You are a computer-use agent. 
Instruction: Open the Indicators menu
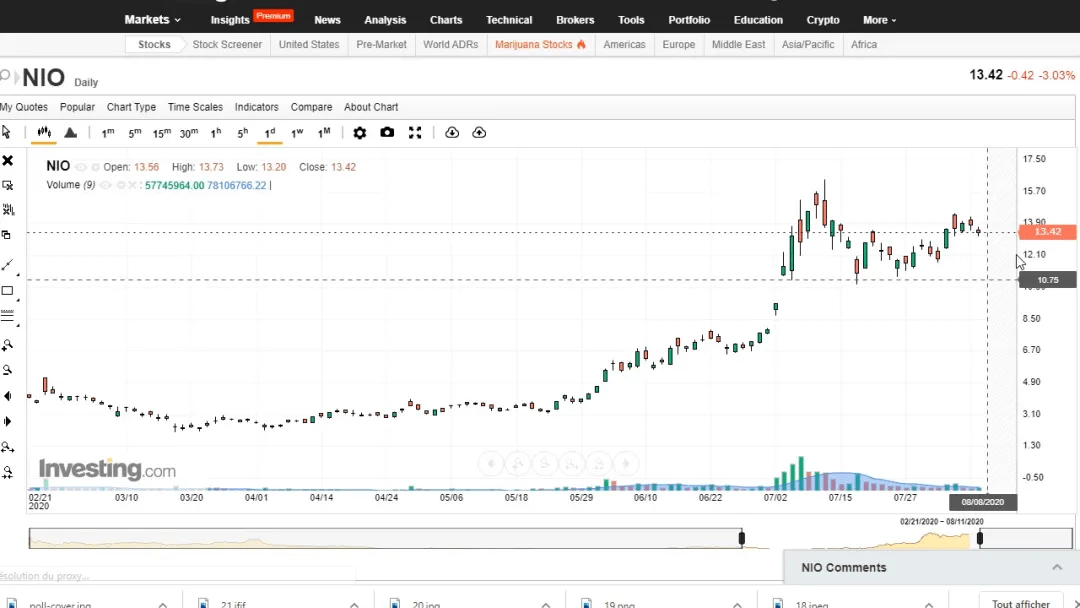[x=256, y=107]
